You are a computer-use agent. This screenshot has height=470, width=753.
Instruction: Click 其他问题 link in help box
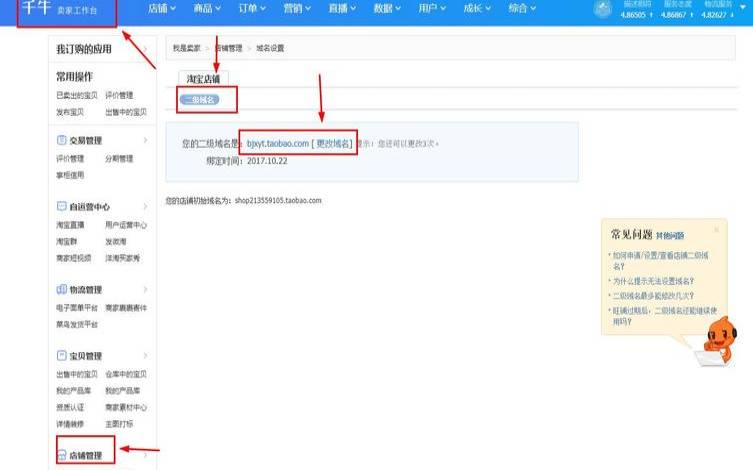pos(670,236)
